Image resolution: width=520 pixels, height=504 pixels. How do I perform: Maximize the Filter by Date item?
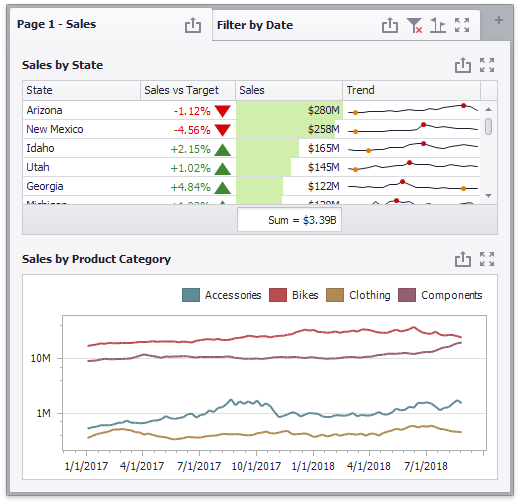pyautogui.click(x=462, y=25)
